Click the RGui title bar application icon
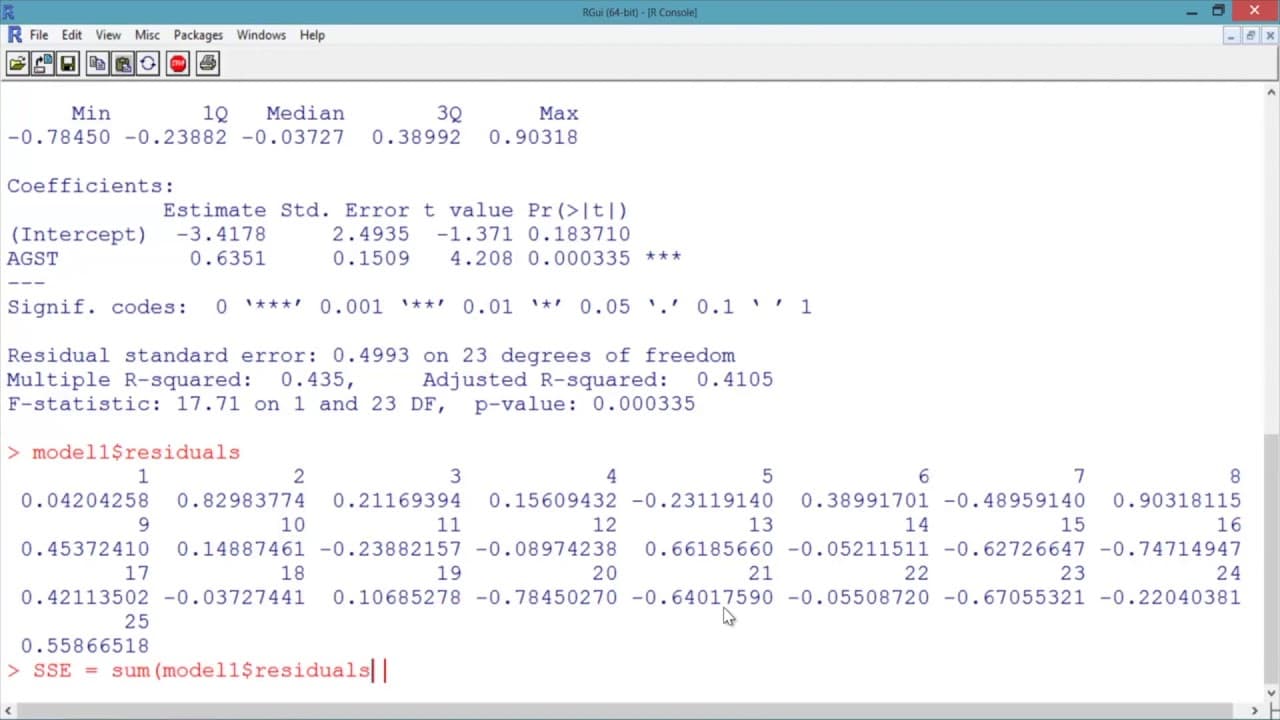This screenshot has height=720, width=1280. [x=8, y=11]
